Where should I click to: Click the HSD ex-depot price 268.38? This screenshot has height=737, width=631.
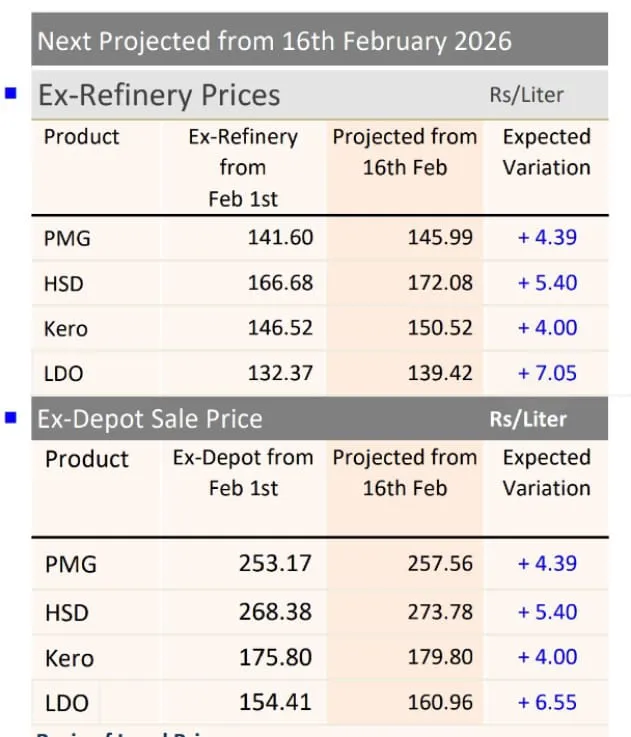pos(275,611)
